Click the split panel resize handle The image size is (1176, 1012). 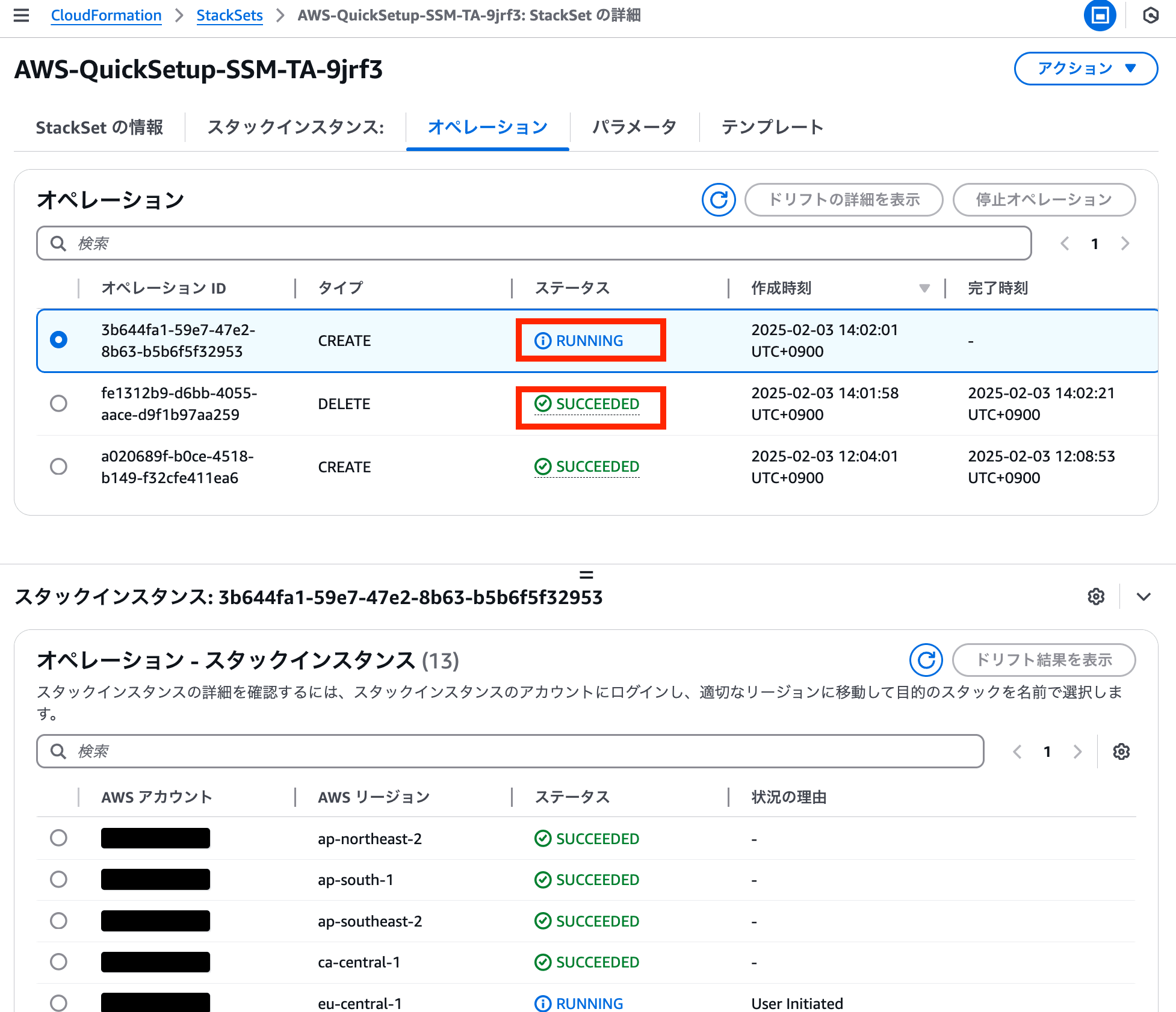[586, 575]
